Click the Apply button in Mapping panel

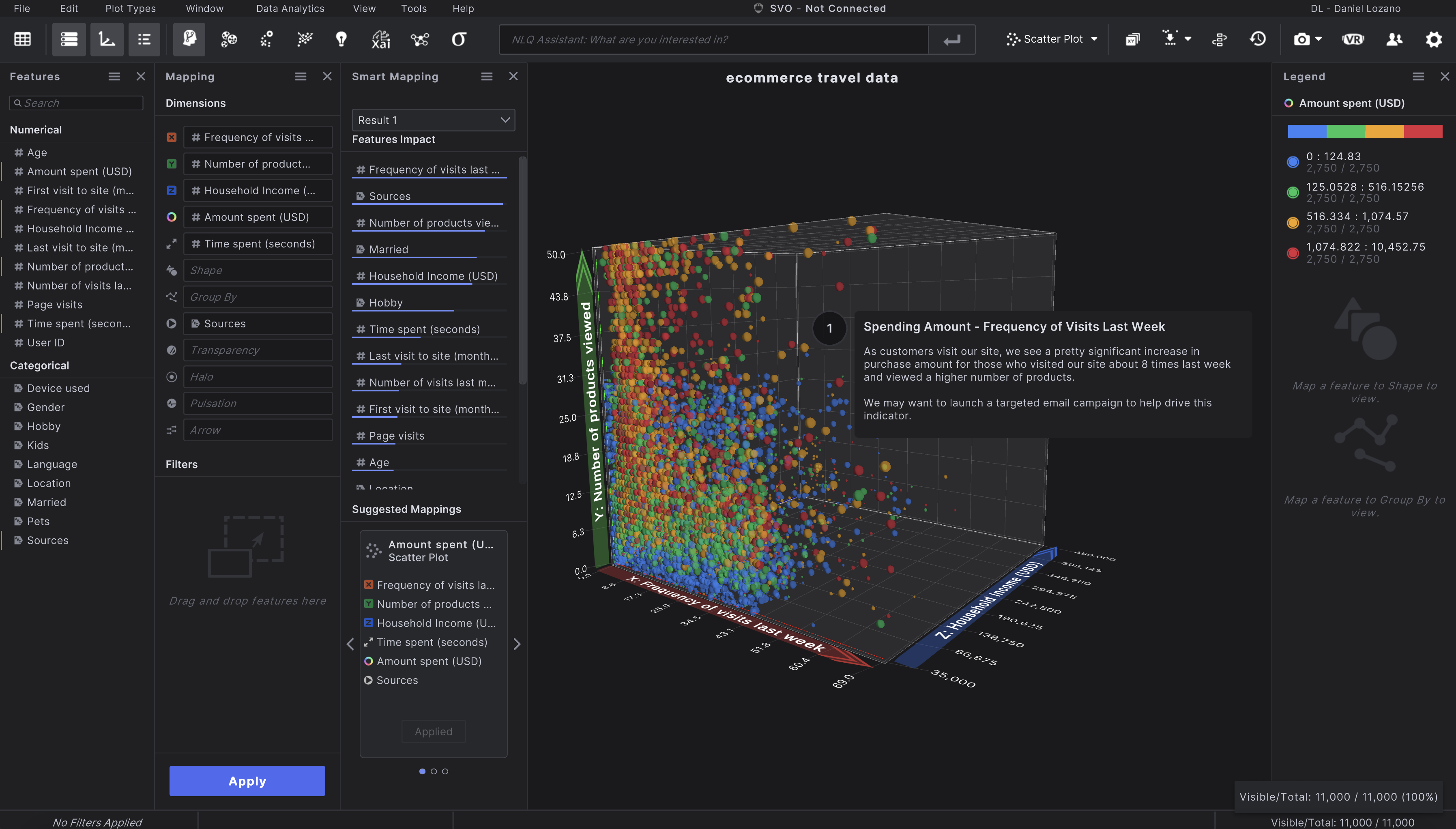pyautogui.click(x=247, y=781)
